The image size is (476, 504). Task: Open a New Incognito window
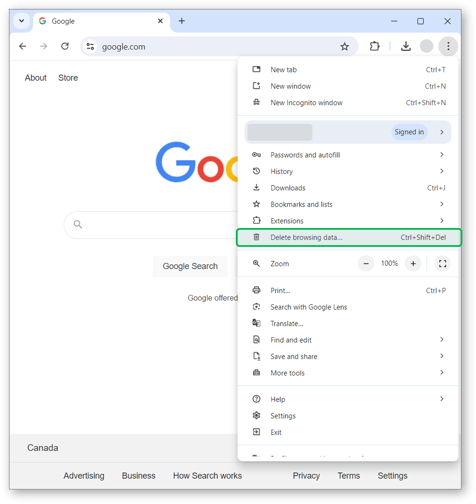348,103
